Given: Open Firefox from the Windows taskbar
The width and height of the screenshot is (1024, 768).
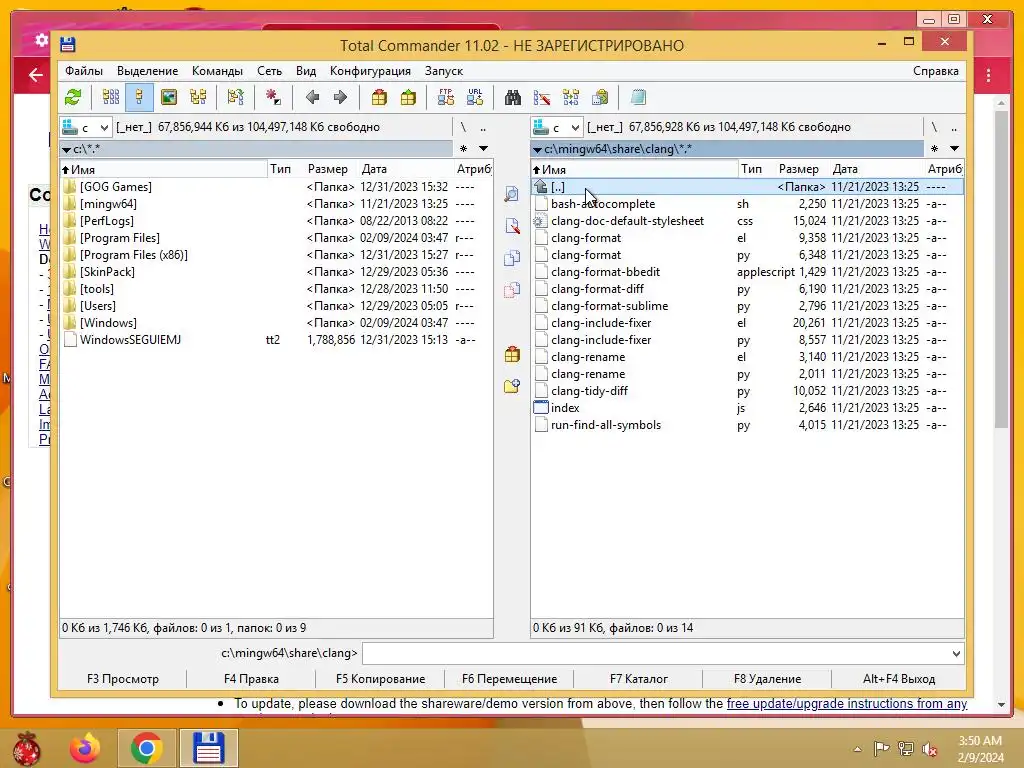Looking at the screenshot, I should tap(86, 748).
